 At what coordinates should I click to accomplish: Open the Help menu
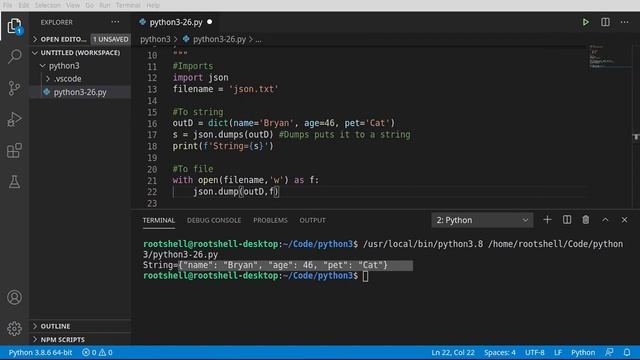pyautogui.click(x=153, y=5)
